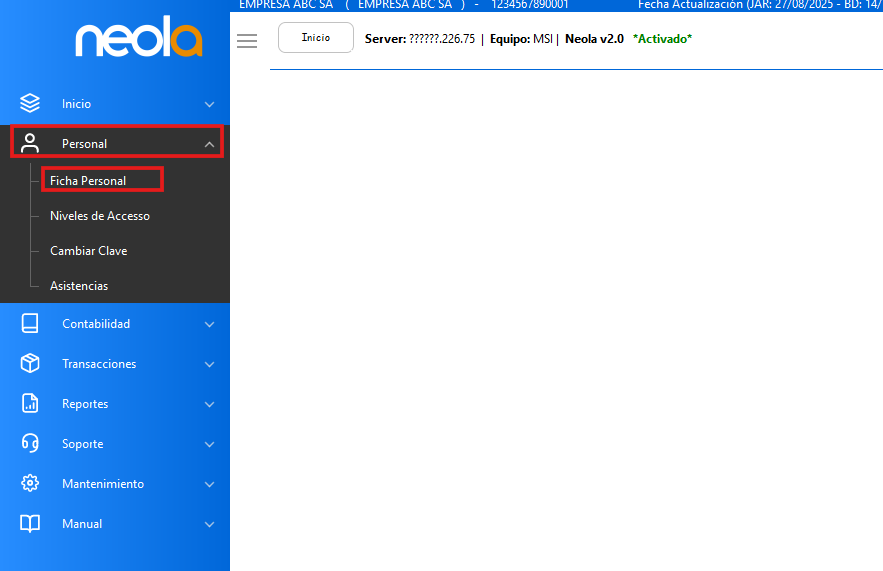Expand the Mantenimiento chevron arrow
This screenshot has height=571, width=883.
click(209, 484)
